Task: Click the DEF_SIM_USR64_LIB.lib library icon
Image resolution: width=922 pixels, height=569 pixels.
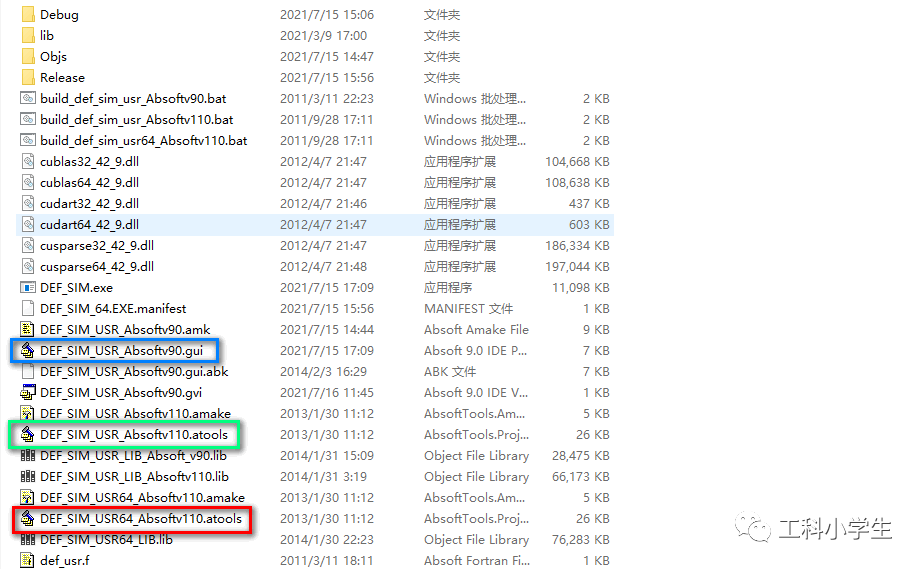Action: [x=28, y=540]
